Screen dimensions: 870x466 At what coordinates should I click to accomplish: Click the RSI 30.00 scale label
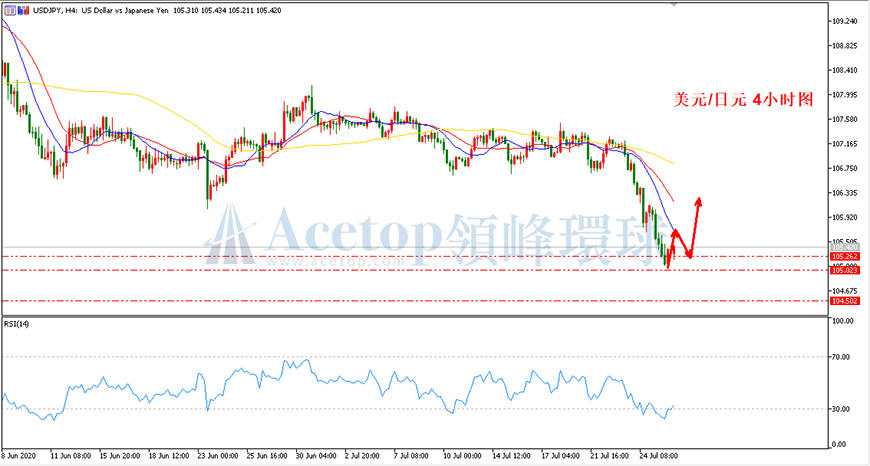pyautogui.click(x=840, y=409)
